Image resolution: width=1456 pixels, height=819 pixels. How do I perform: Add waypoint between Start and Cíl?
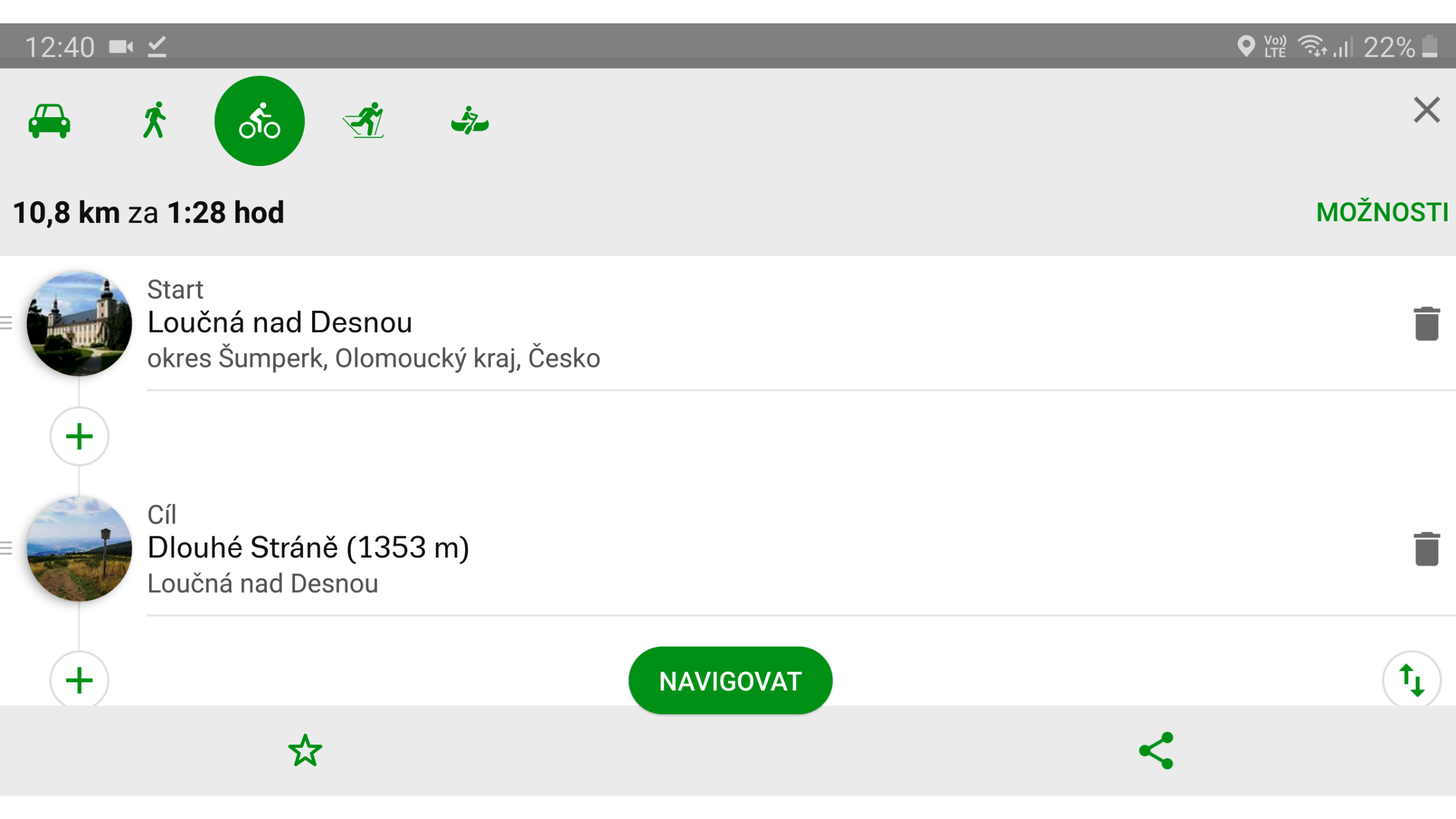coord(79,436)
